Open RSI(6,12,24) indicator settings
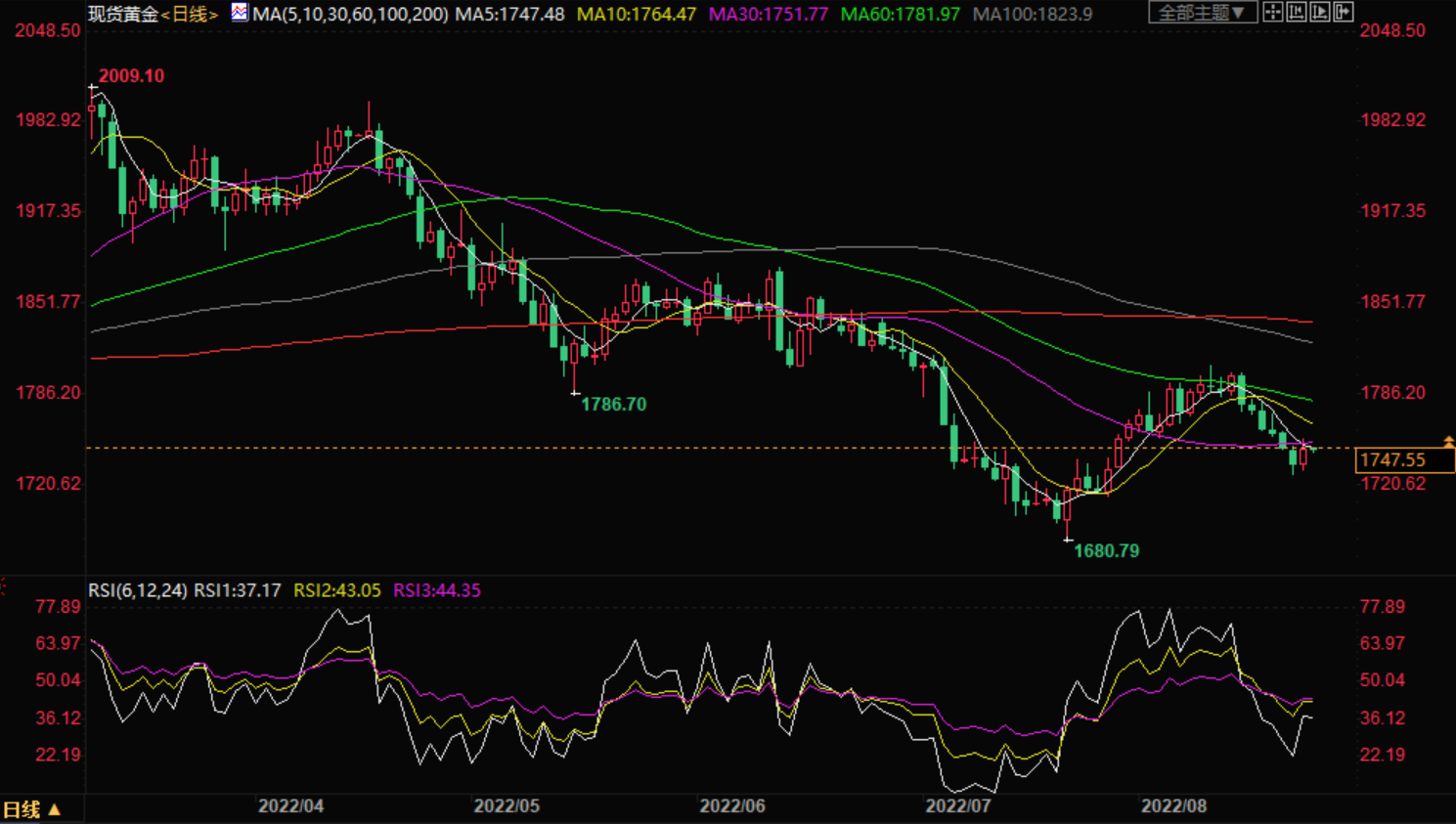Viewport: 1456px width, 824px height. click(138, 590)
